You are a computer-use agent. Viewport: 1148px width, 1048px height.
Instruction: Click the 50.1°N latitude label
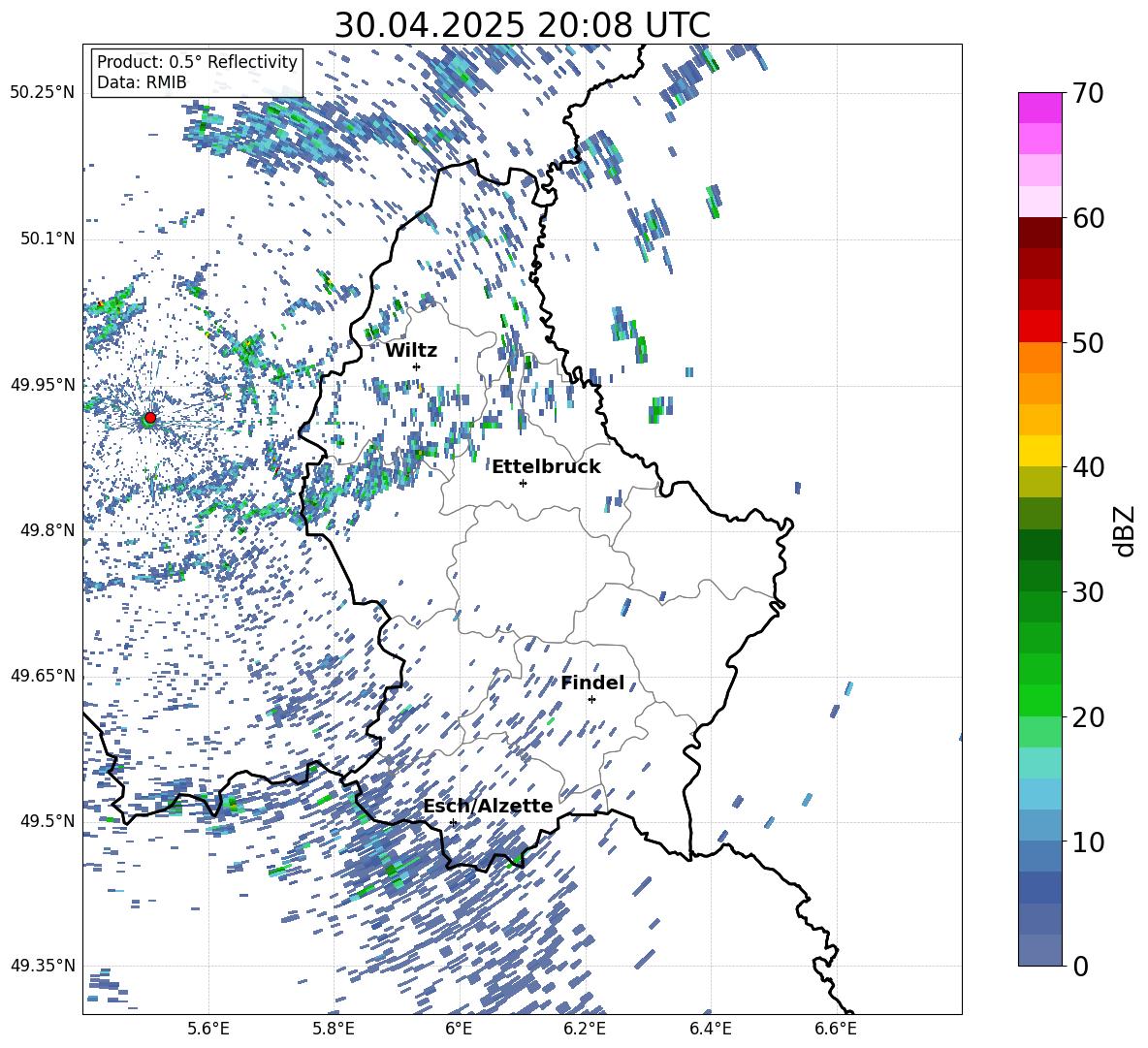(47, 238)
